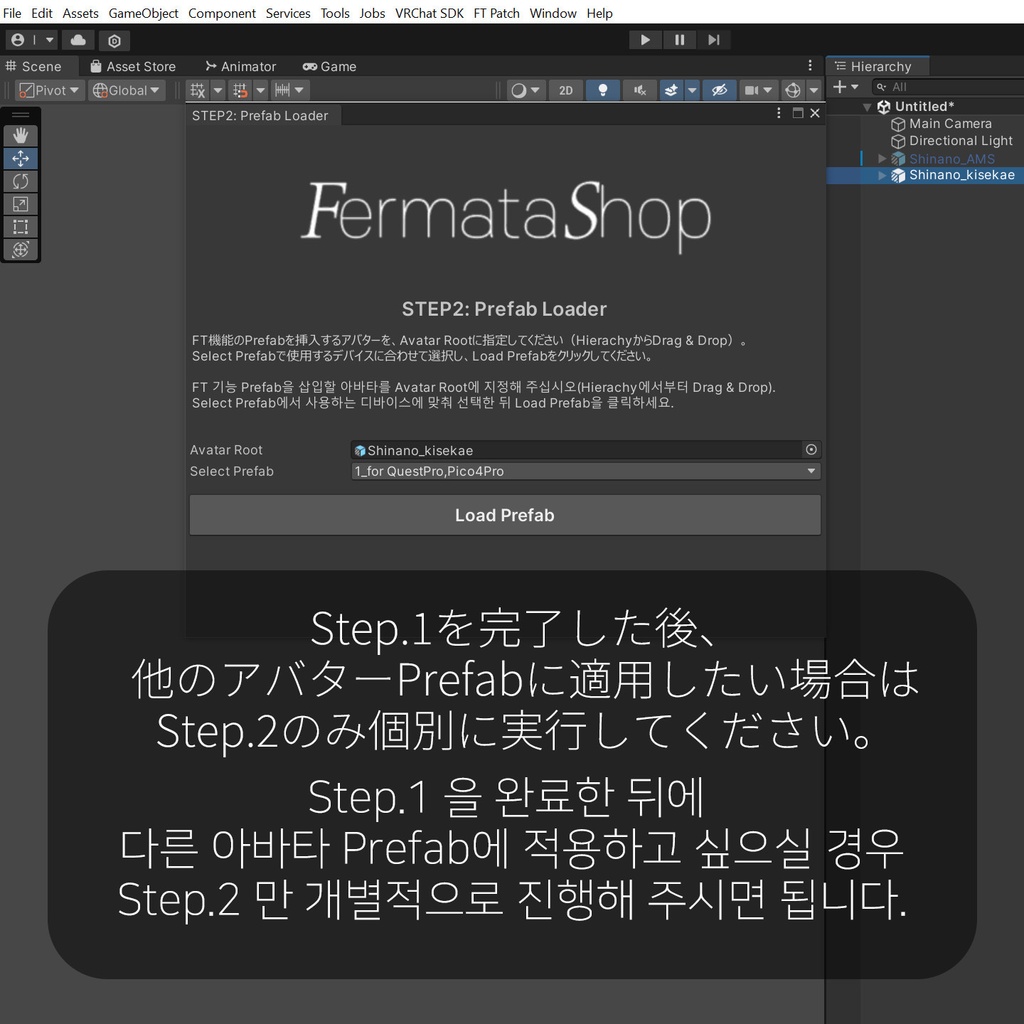Open the Select Prefab dropdown
Image resolution: width=1024 pixels, height=1024 pixels.
click(x=585, y=471)
